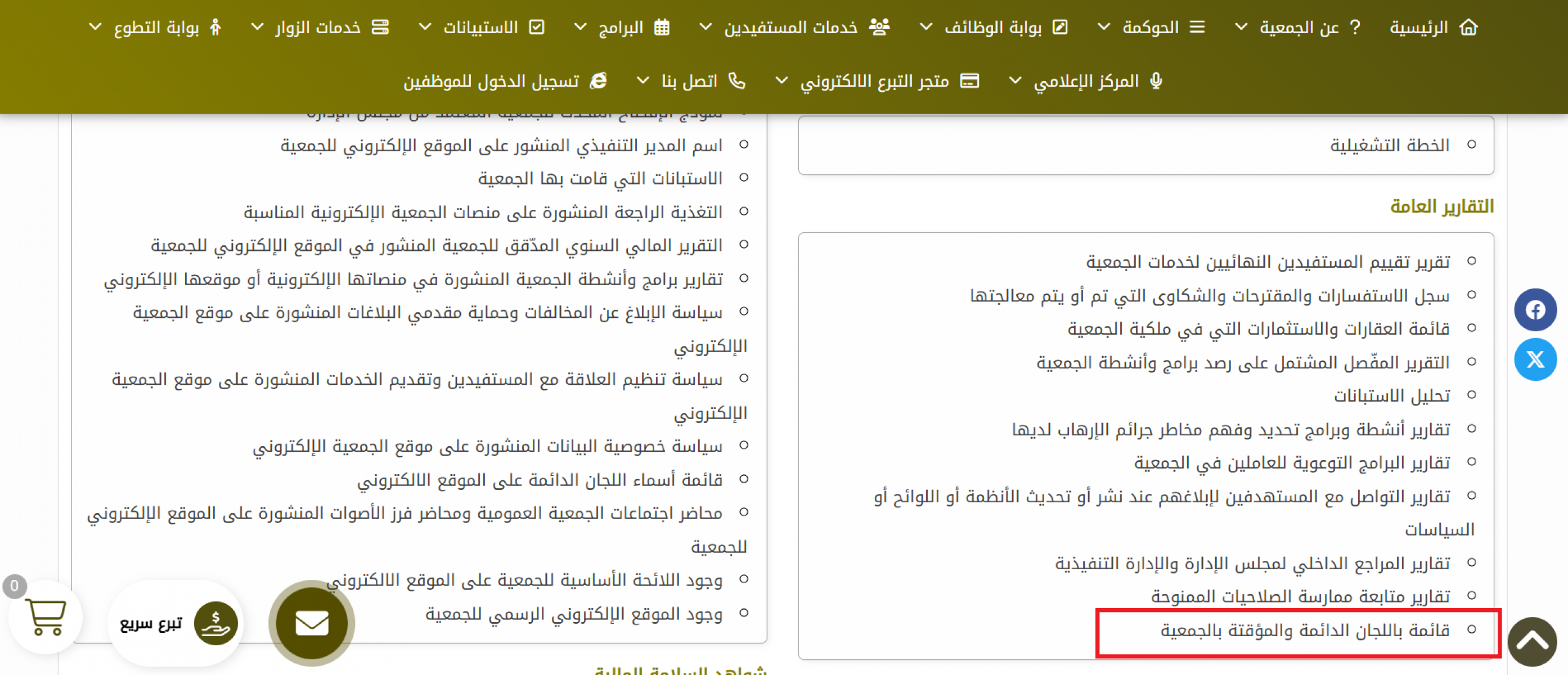Click the people icon beside خدمات المستفيدين
The image size is (1568, 675).
pyautogui.click(x=879, y=28)
